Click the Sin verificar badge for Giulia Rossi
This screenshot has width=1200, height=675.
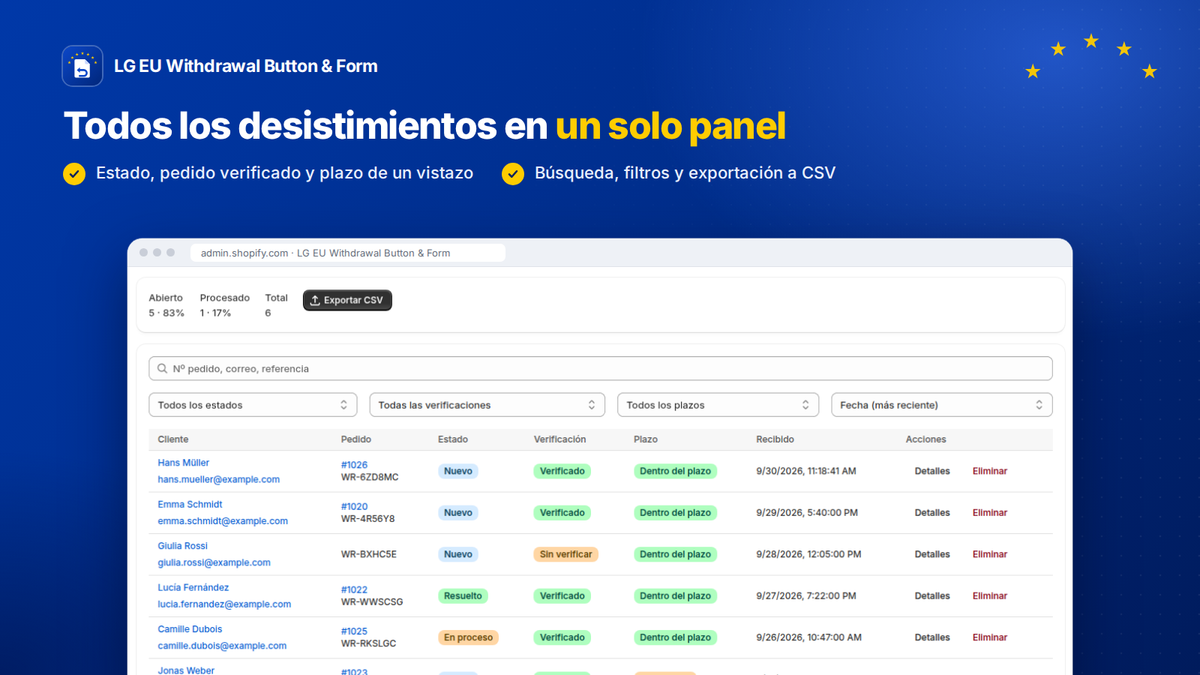coord(566,554)
